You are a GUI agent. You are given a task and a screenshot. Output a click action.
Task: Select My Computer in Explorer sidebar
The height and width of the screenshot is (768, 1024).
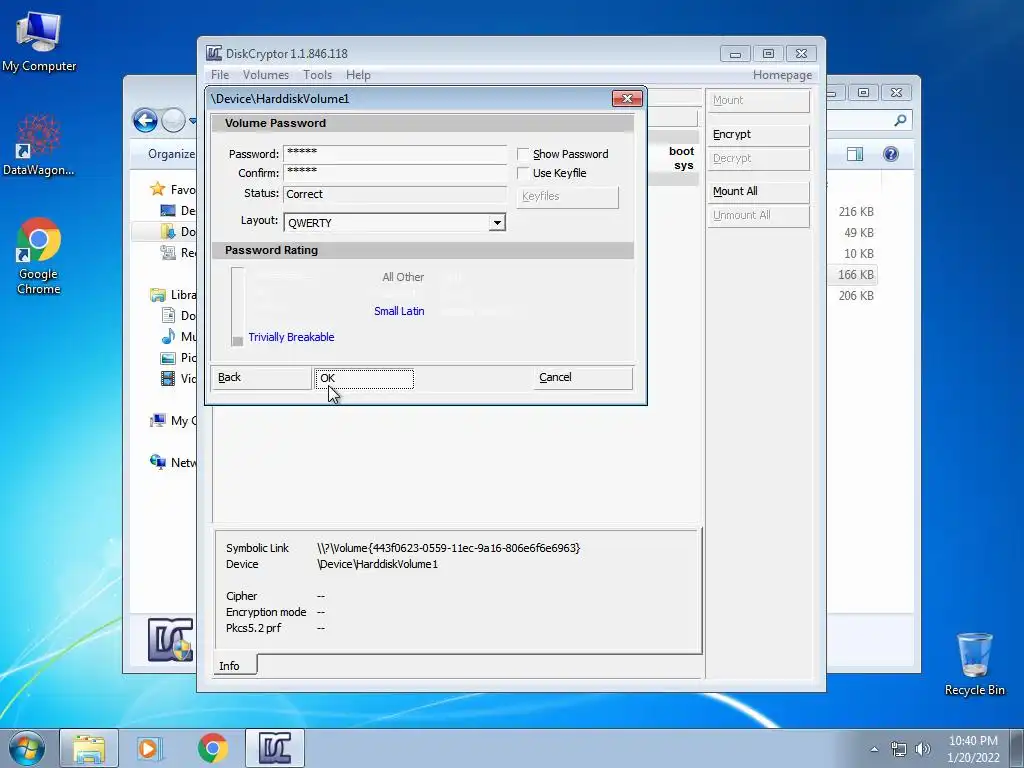tap(172, 421)
